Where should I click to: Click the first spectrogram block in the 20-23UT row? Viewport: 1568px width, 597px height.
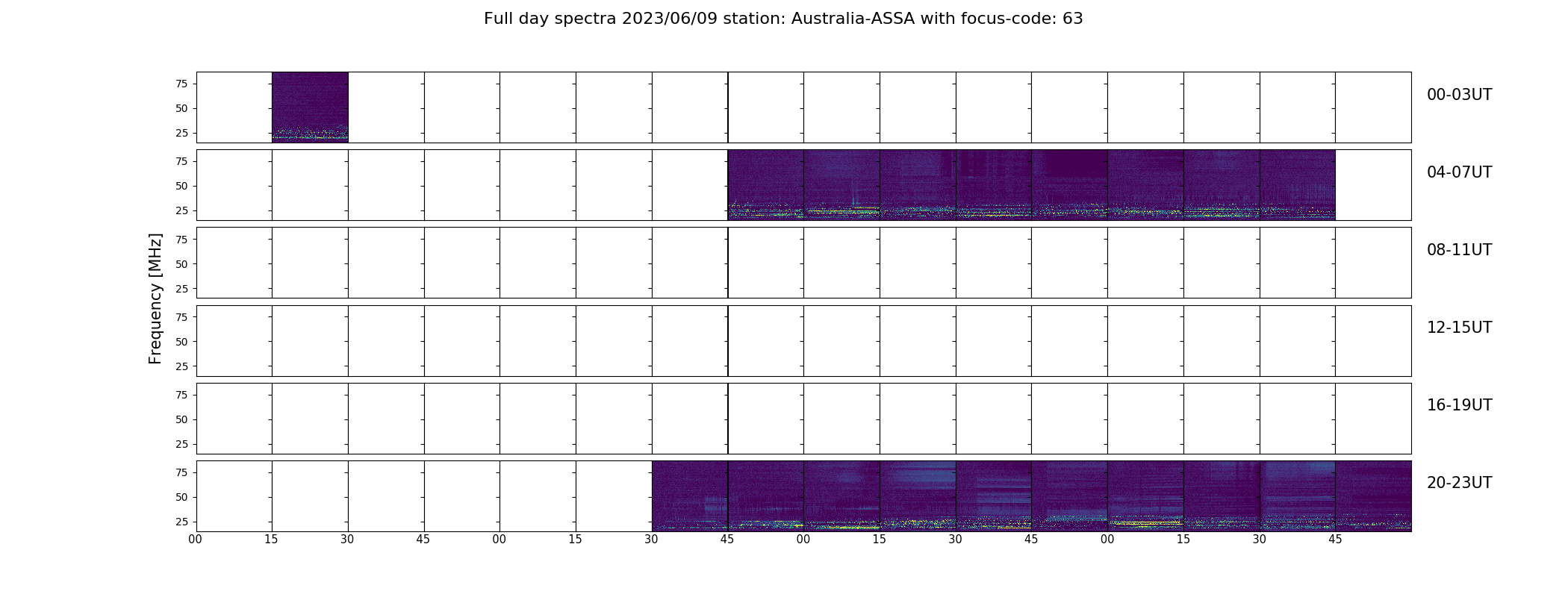690,496
